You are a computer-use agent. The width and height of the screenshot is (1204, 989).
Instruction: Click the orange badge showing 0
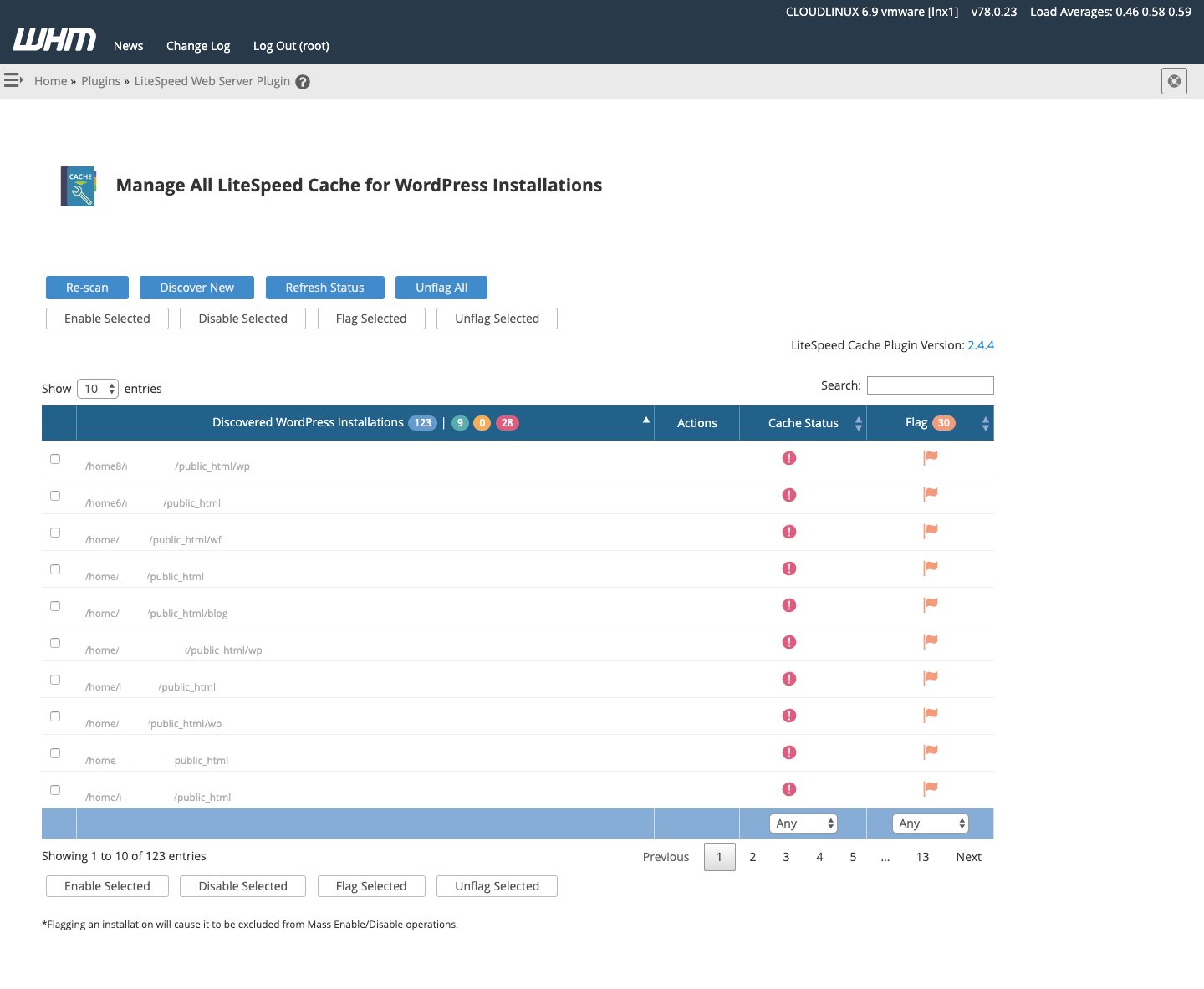tap(482, 423)
